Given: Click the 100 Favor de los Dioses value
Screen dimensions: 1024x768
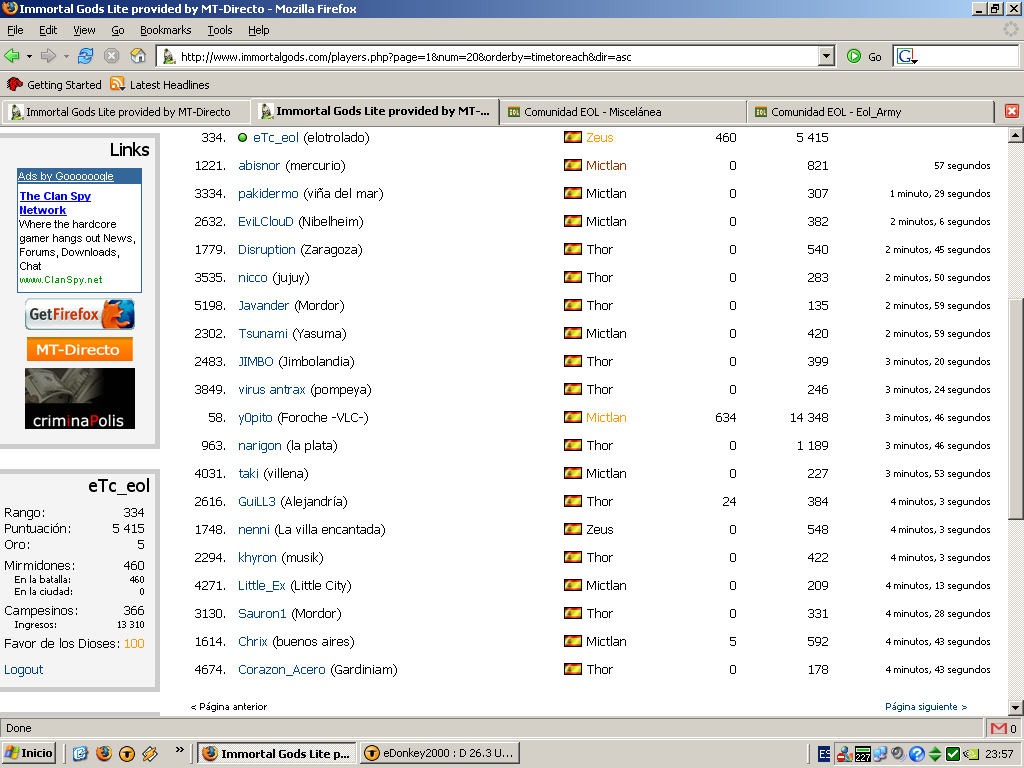Looking at the screenshot, I should pyautogui.click(x=134, y=644).
